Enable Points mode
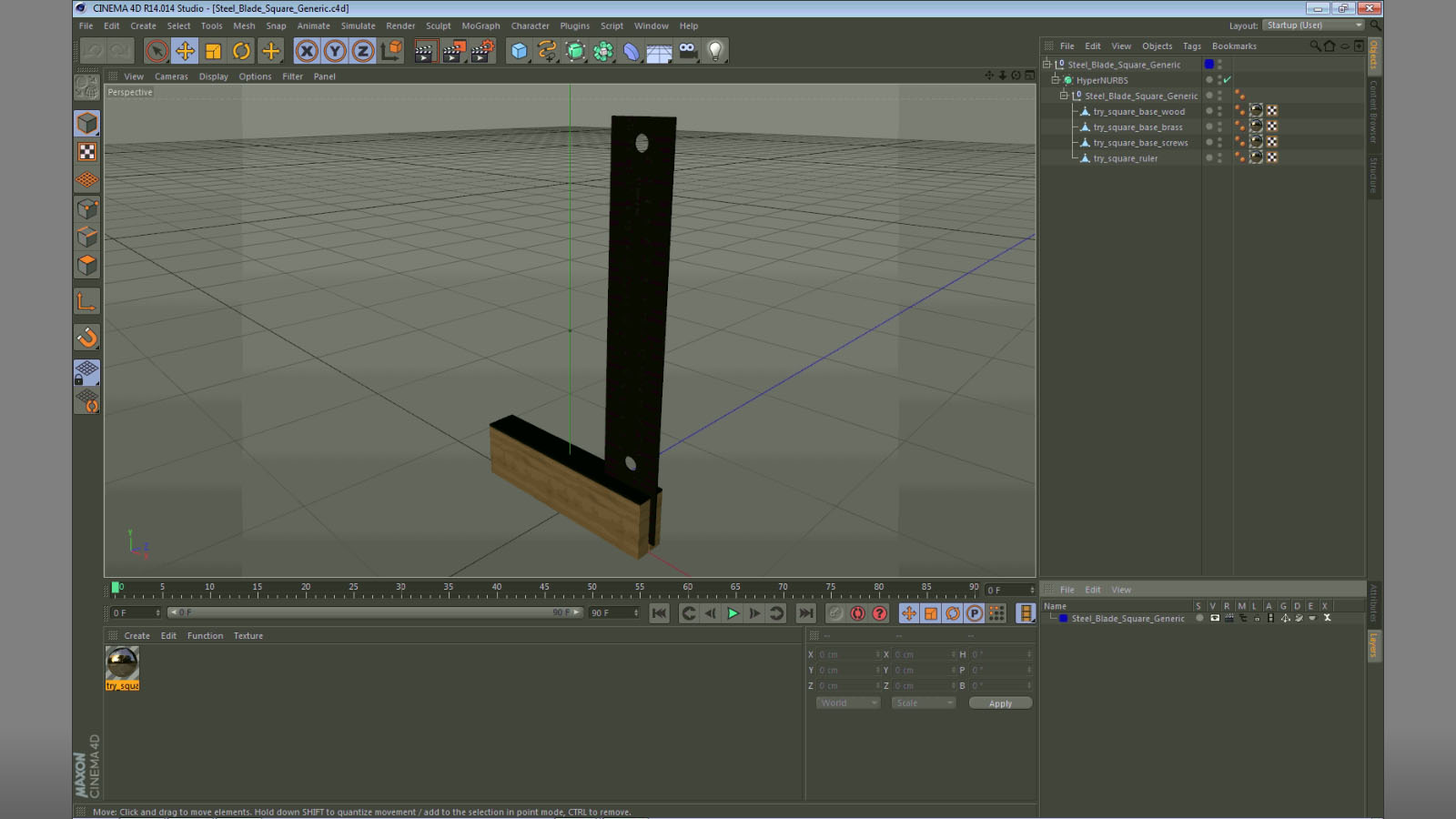 click(x=87, y=208)
